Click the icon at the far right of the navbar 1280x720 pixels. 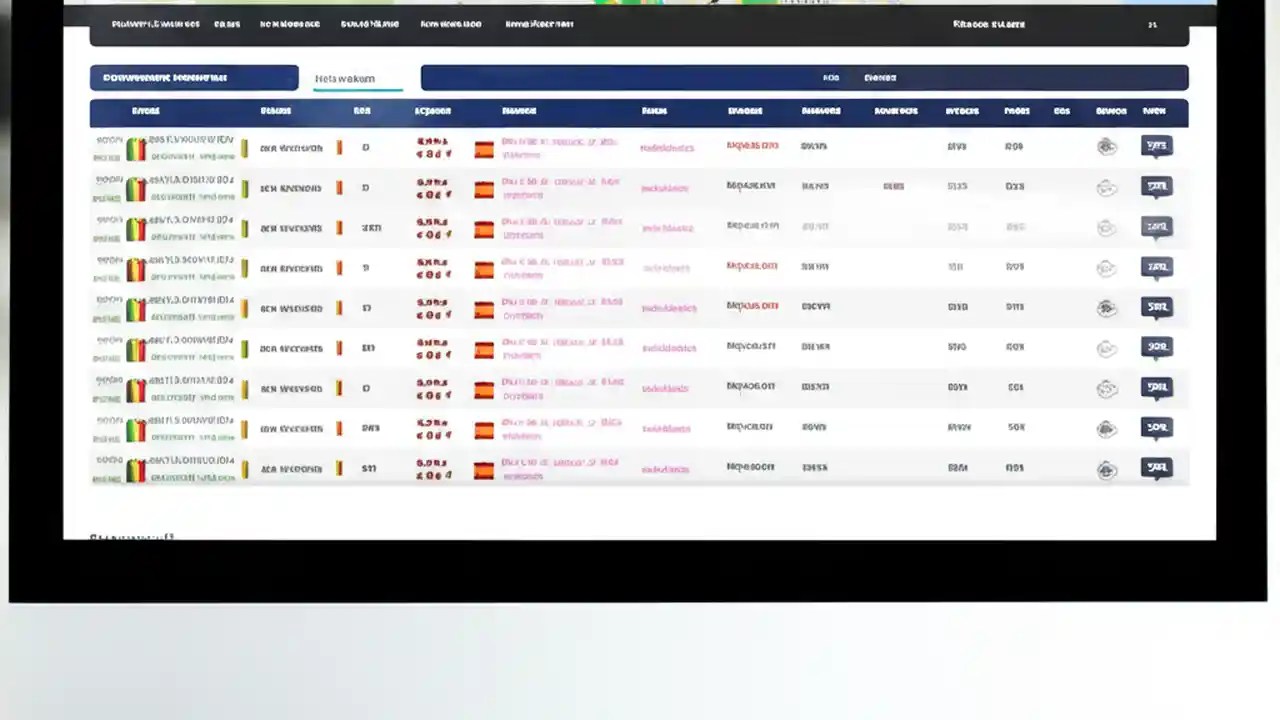1152,24
